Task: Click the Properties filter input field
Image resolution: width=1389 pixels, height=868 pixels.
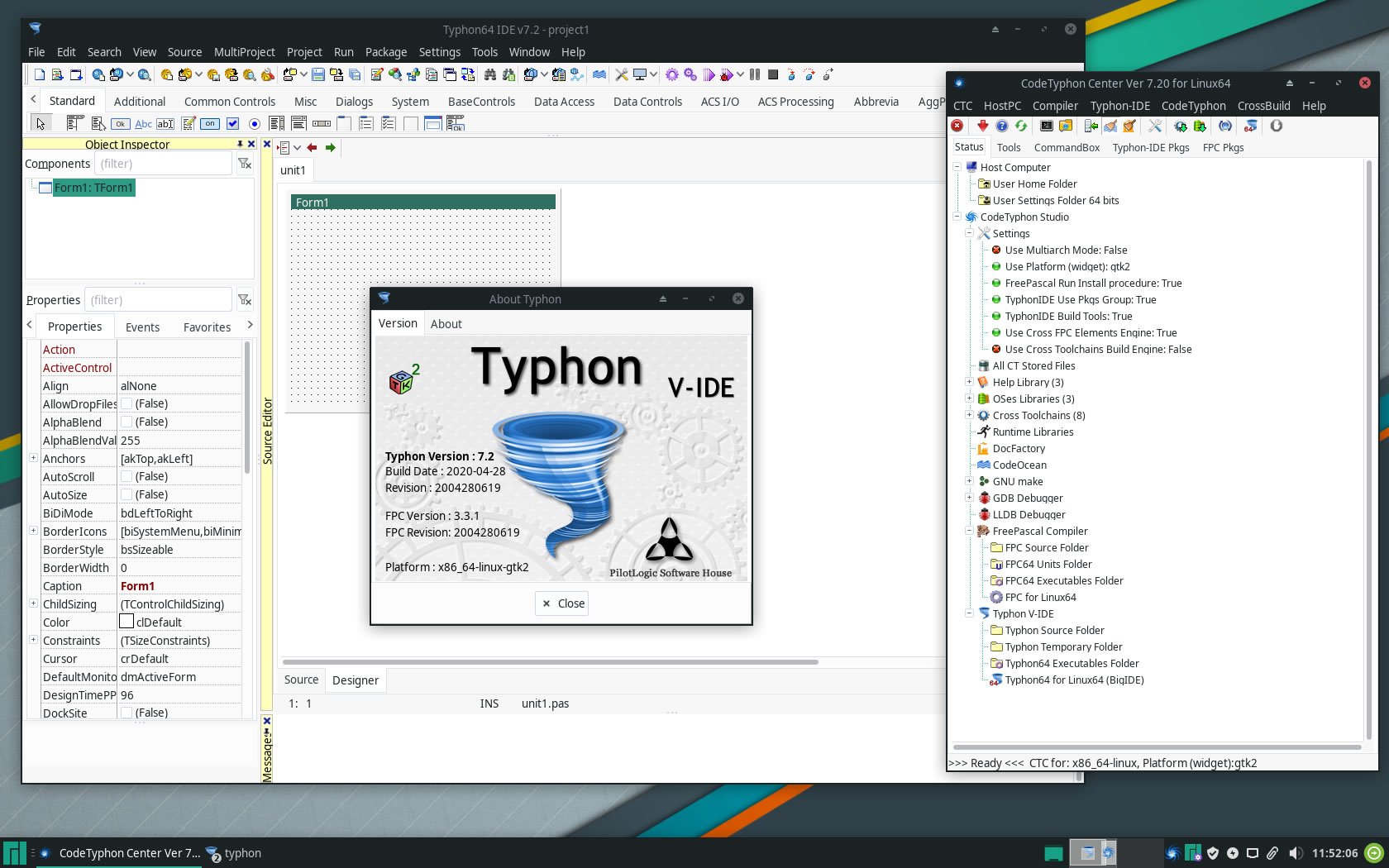Action: coord(157,300)
